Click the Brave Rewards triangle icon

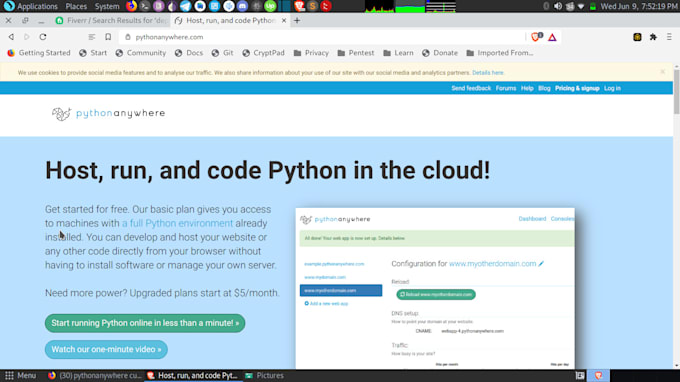coord(552,37)
